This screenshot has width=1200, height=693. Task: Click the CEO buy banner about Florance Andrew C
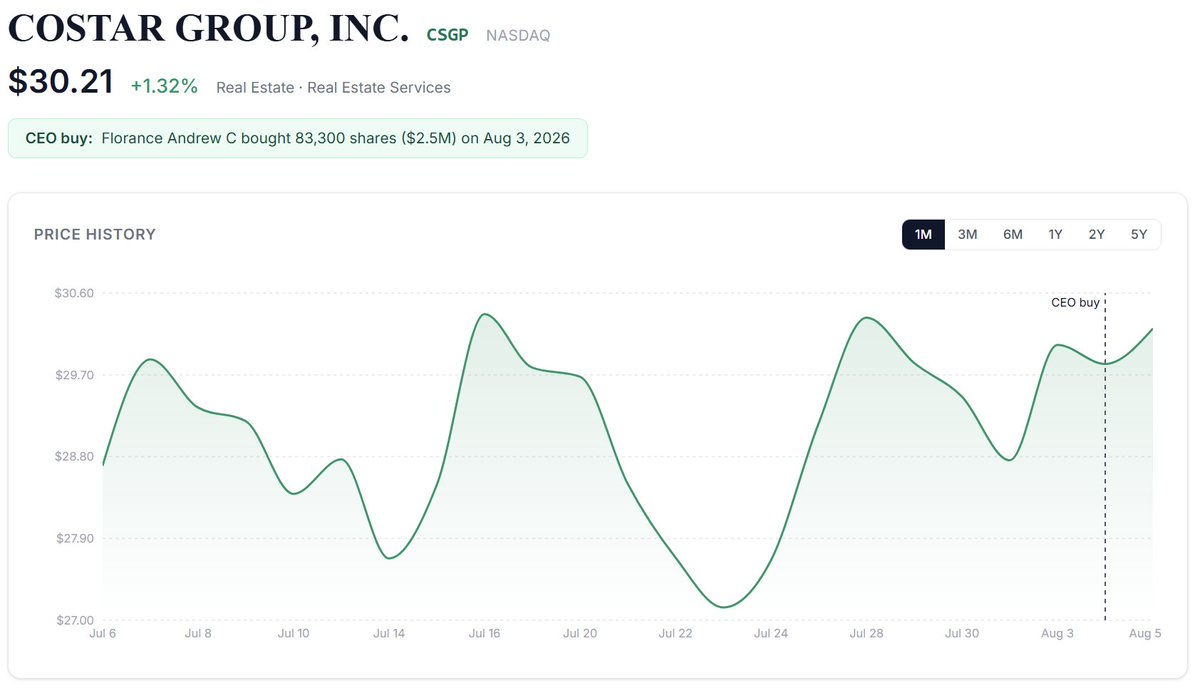[297, 138]
